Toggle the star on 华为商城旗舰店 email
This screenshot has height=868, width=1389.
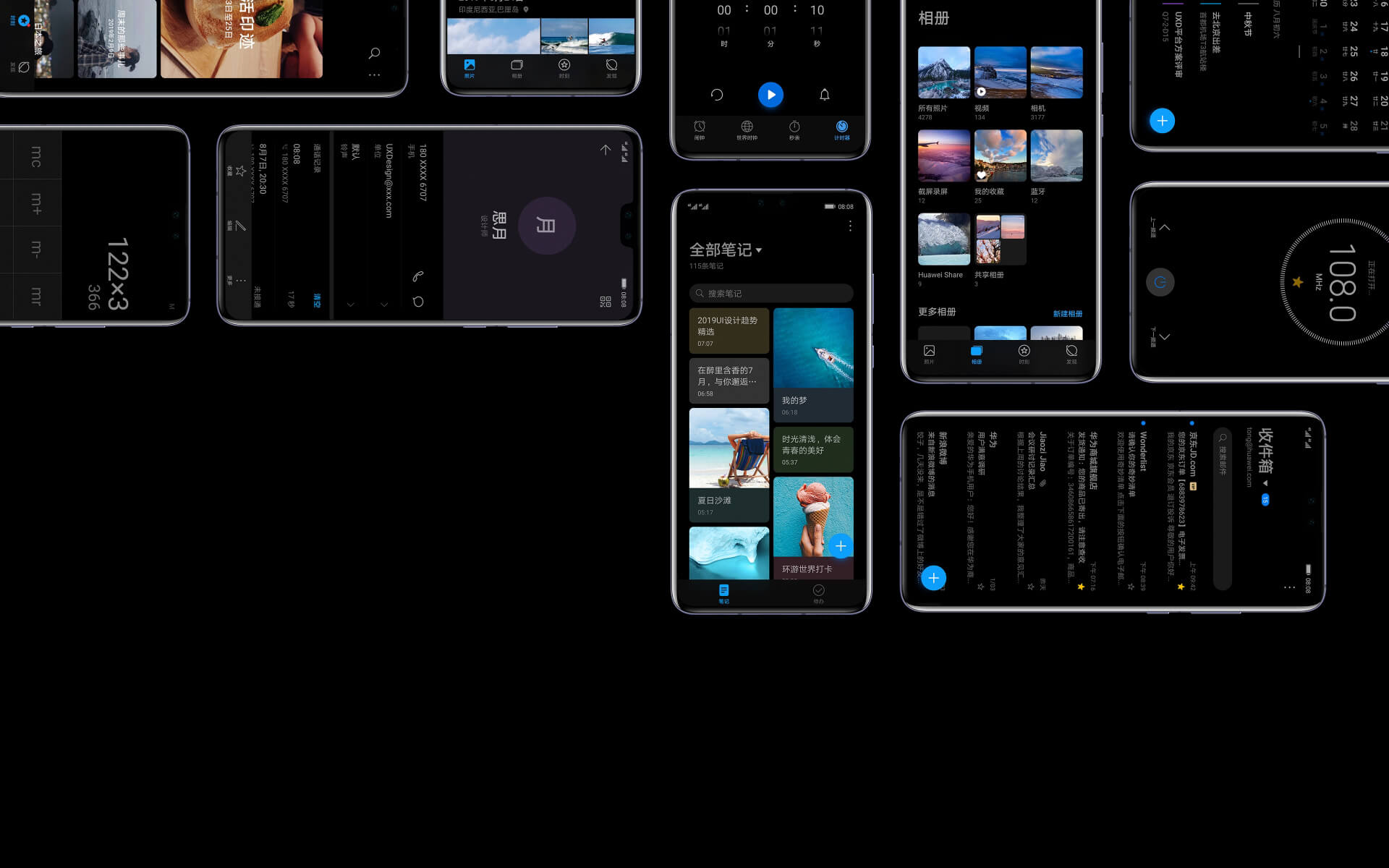[1081, 587]
